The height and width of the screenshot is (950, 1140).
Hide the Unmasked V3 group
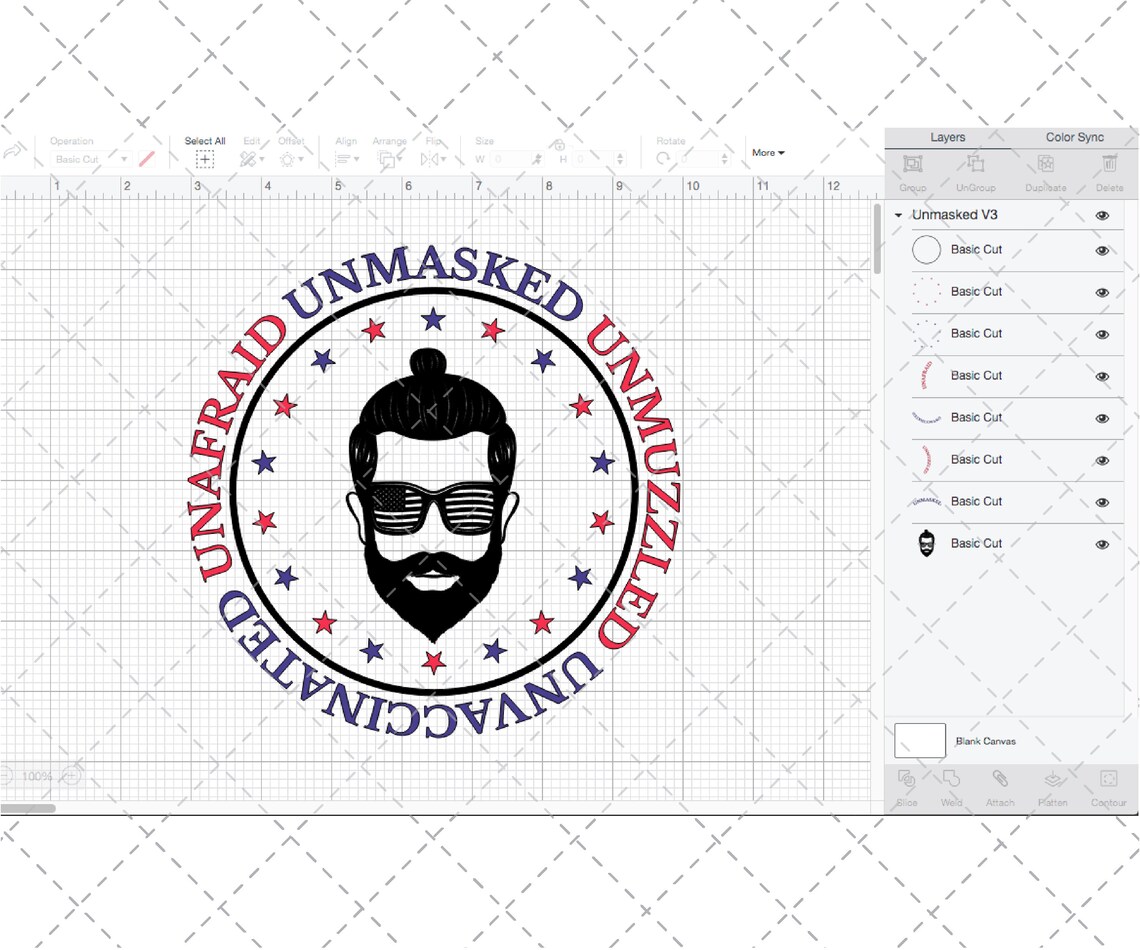pyautogui.click(x=1102, y=215)
